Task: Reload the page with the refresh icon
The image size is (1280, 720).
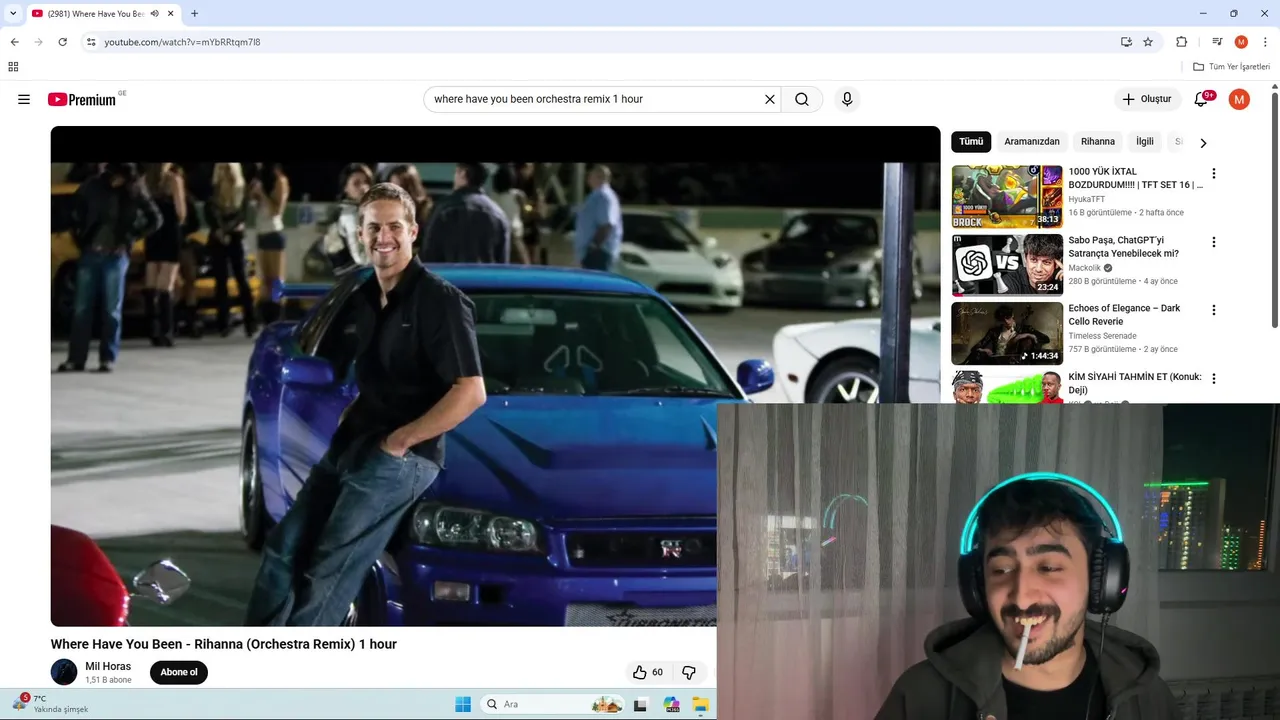Action: [x=62, y=42]
